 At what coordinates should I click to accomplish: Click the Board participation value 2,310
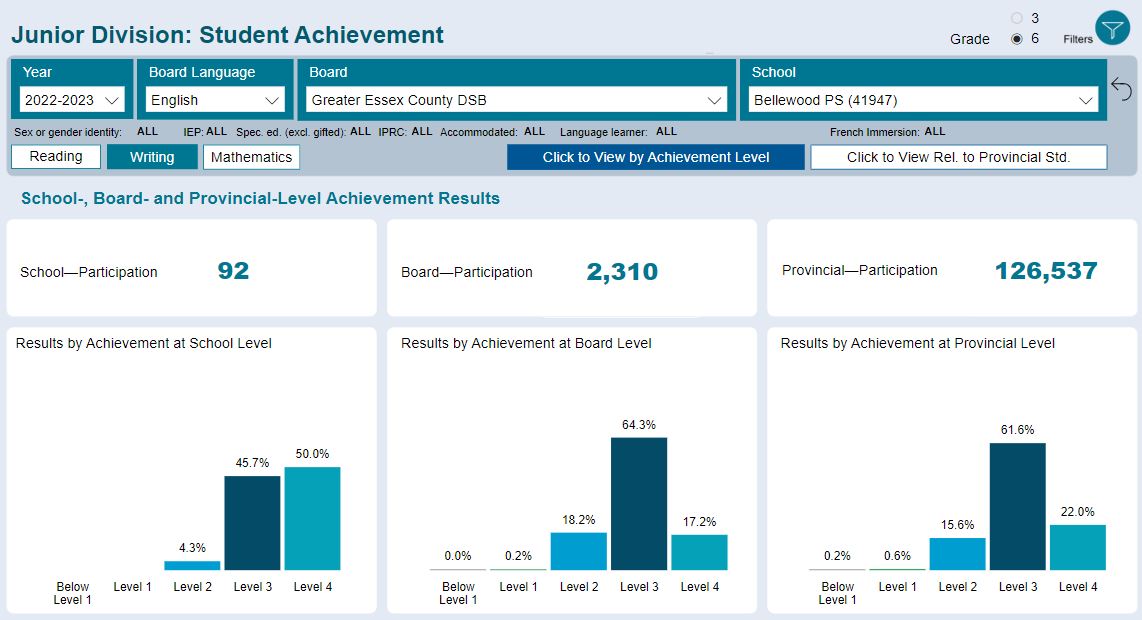(x=622, y=271)
